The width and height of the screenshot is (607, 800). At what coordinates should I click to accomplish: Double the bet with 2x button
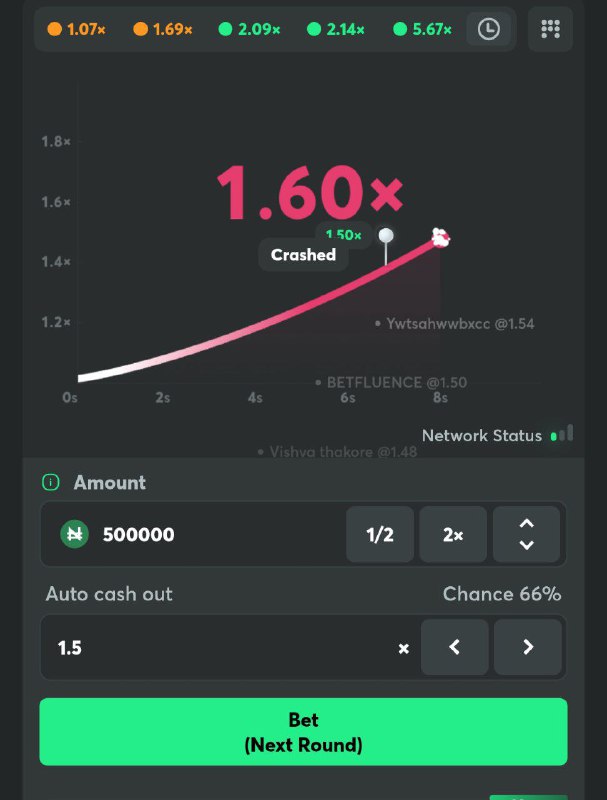point(452,534)
